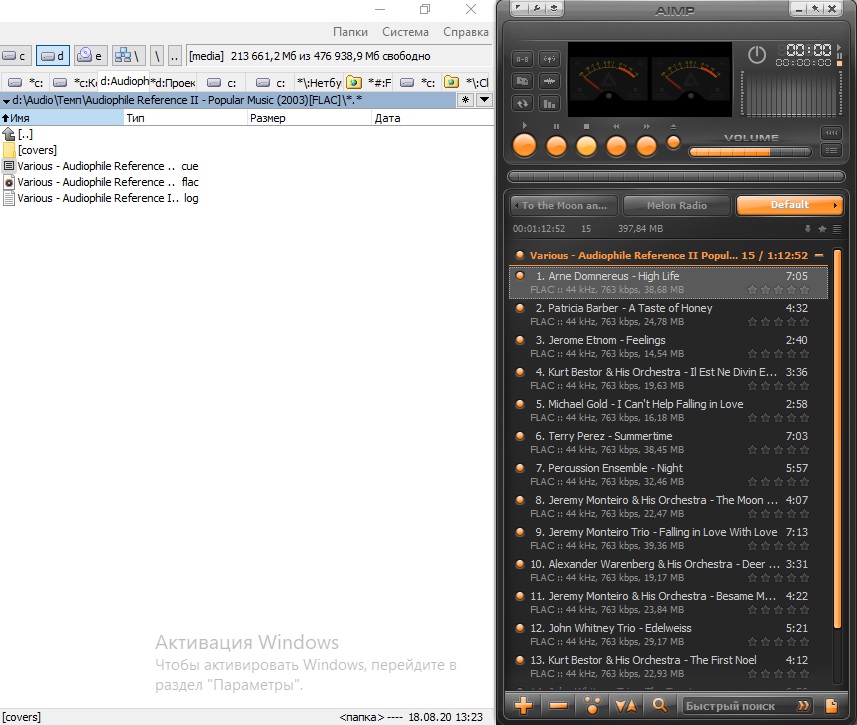Screen dimensions: 857x725
Task: Open playlist misc operations dots button
Action: tap(592, 706)
